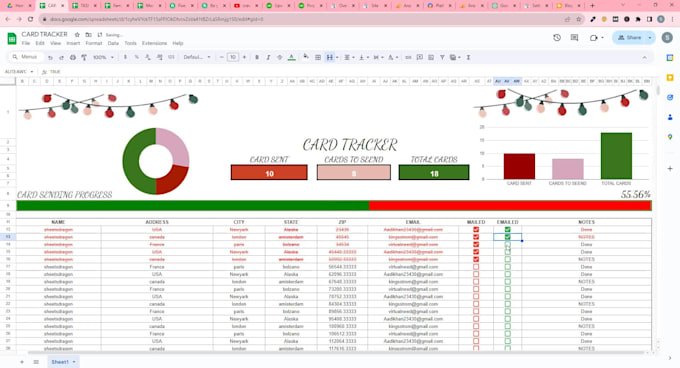Screen dimensions: 680x368
Task: Increase decimal places
Action: click(x=159, y=57)
